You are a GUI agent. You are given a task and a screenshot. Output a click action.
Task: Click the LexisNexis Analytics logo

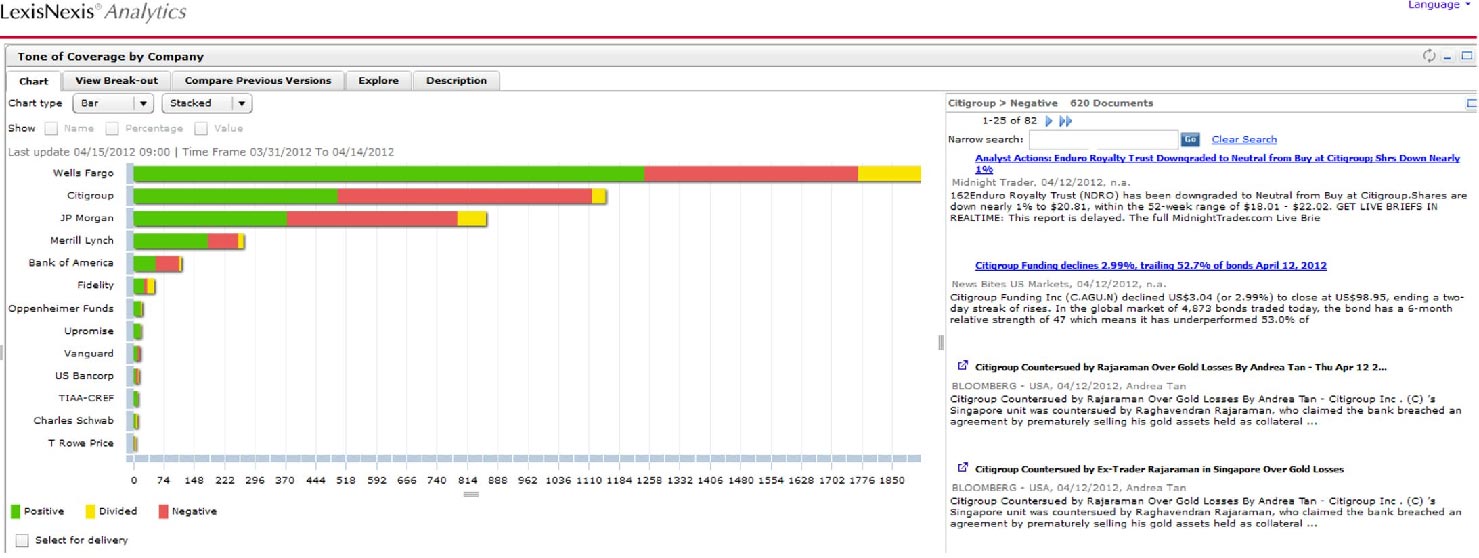(x=93, y=14)
